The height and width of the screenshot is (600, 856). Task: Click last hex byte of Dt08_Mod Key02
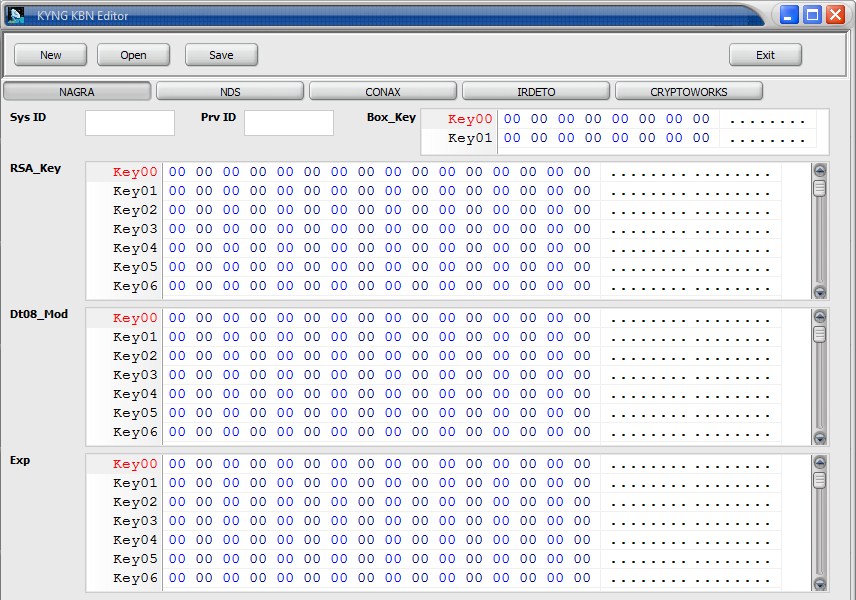point(582,356)
